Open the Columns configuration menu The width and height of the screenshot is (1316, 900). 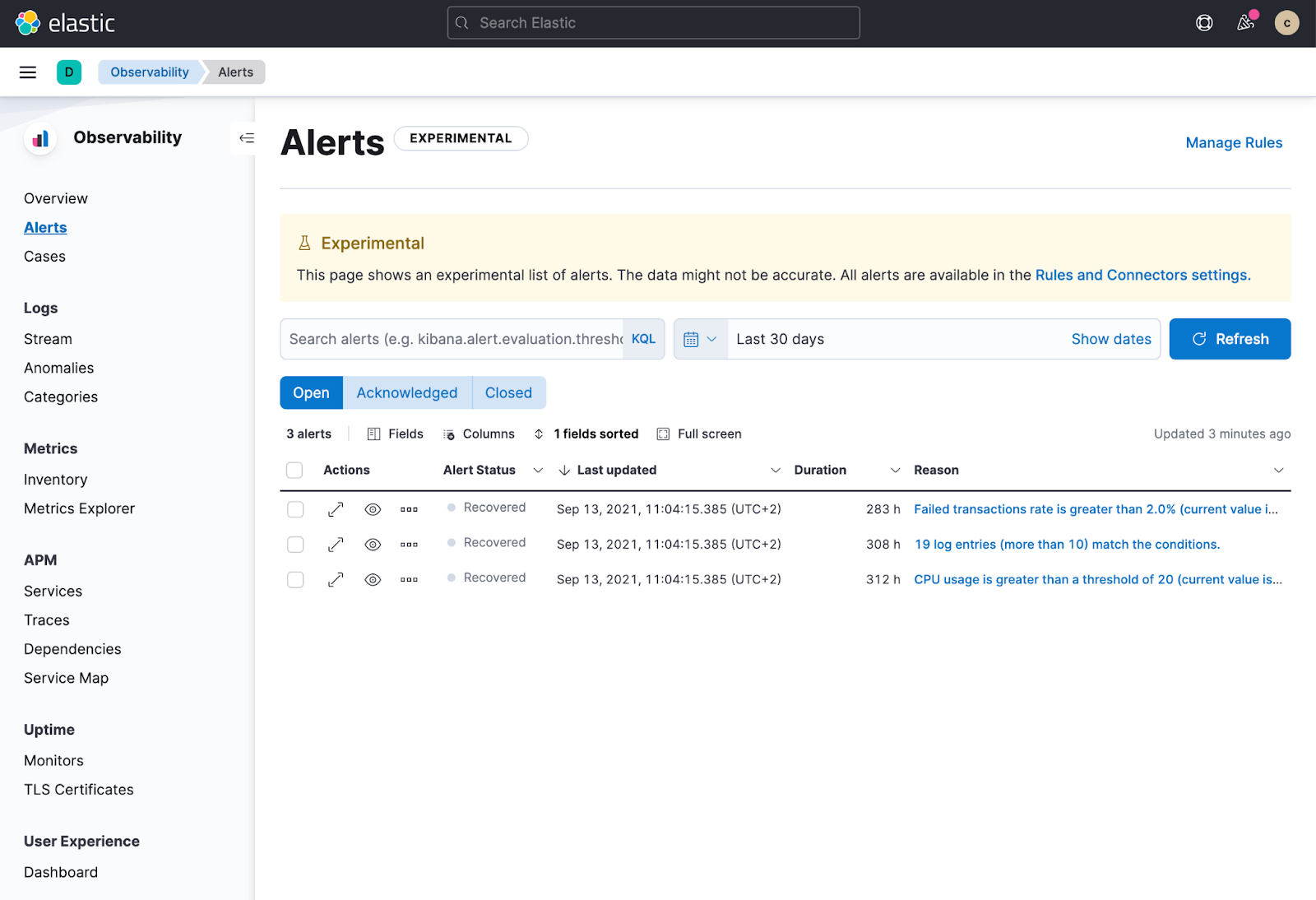click(479, 434)
